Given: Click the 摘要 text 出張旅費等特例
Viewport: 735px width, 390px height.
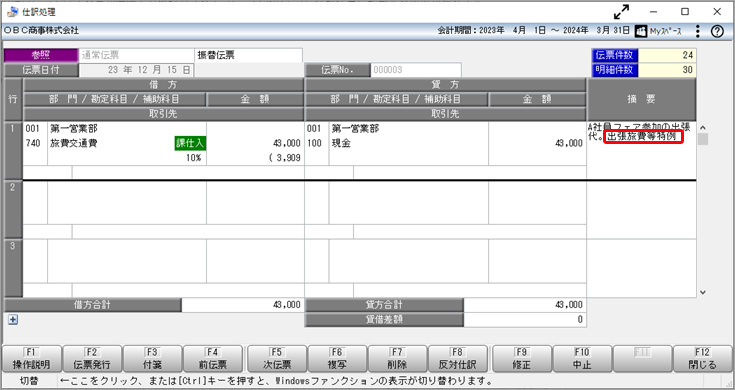Looking at the screenshot, I should (x=641, y=137).
